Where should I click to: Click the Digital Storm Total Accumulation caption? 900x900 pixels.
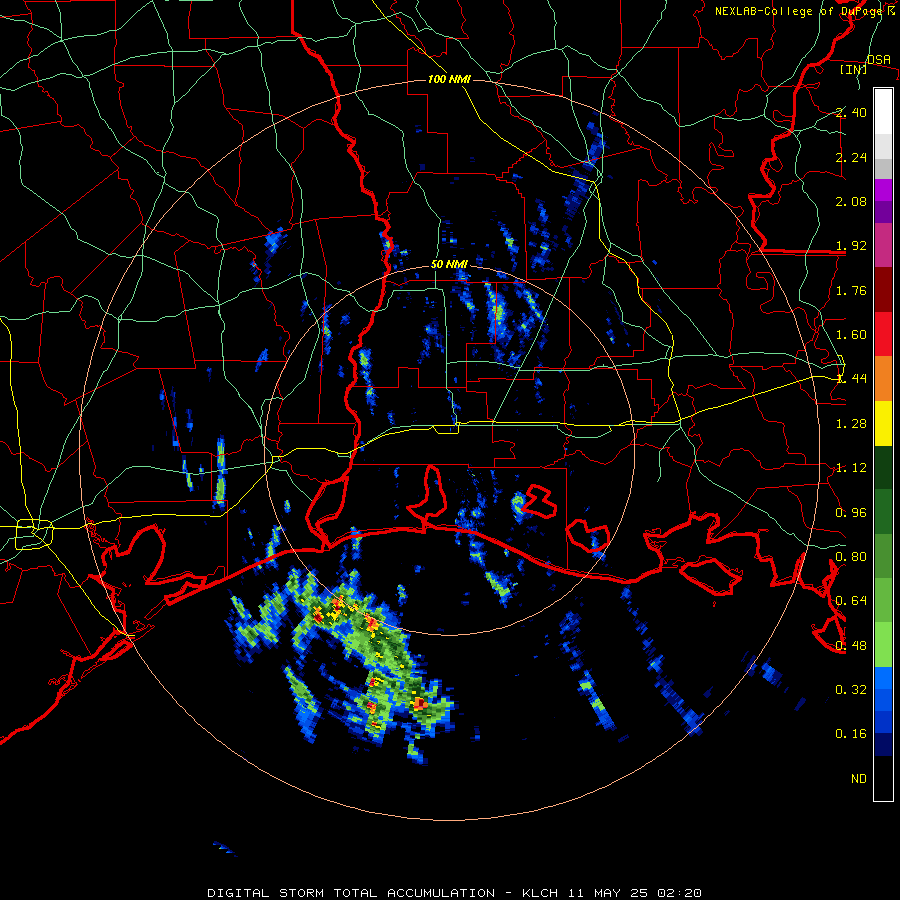pos(454,893)
